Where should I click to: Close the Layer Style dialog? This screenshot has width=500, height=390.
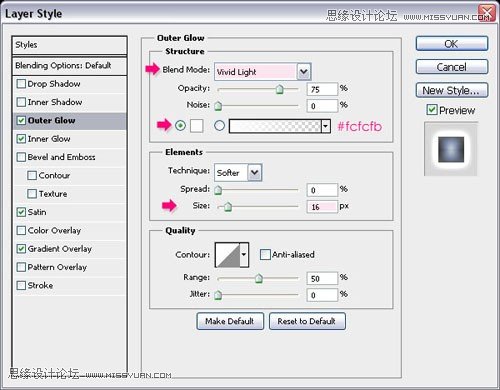(487, 13)
